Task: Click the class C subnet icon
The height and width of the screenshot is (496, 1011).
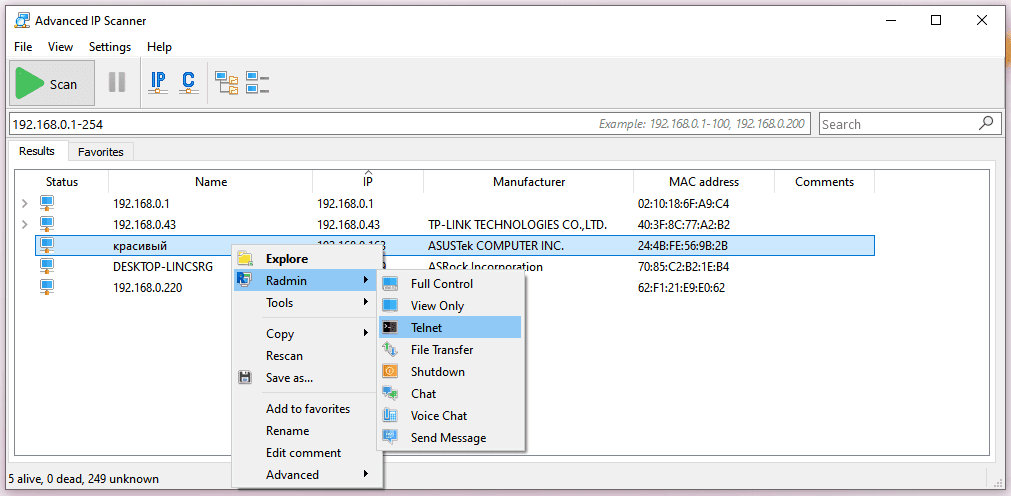Action: (187, 83)
